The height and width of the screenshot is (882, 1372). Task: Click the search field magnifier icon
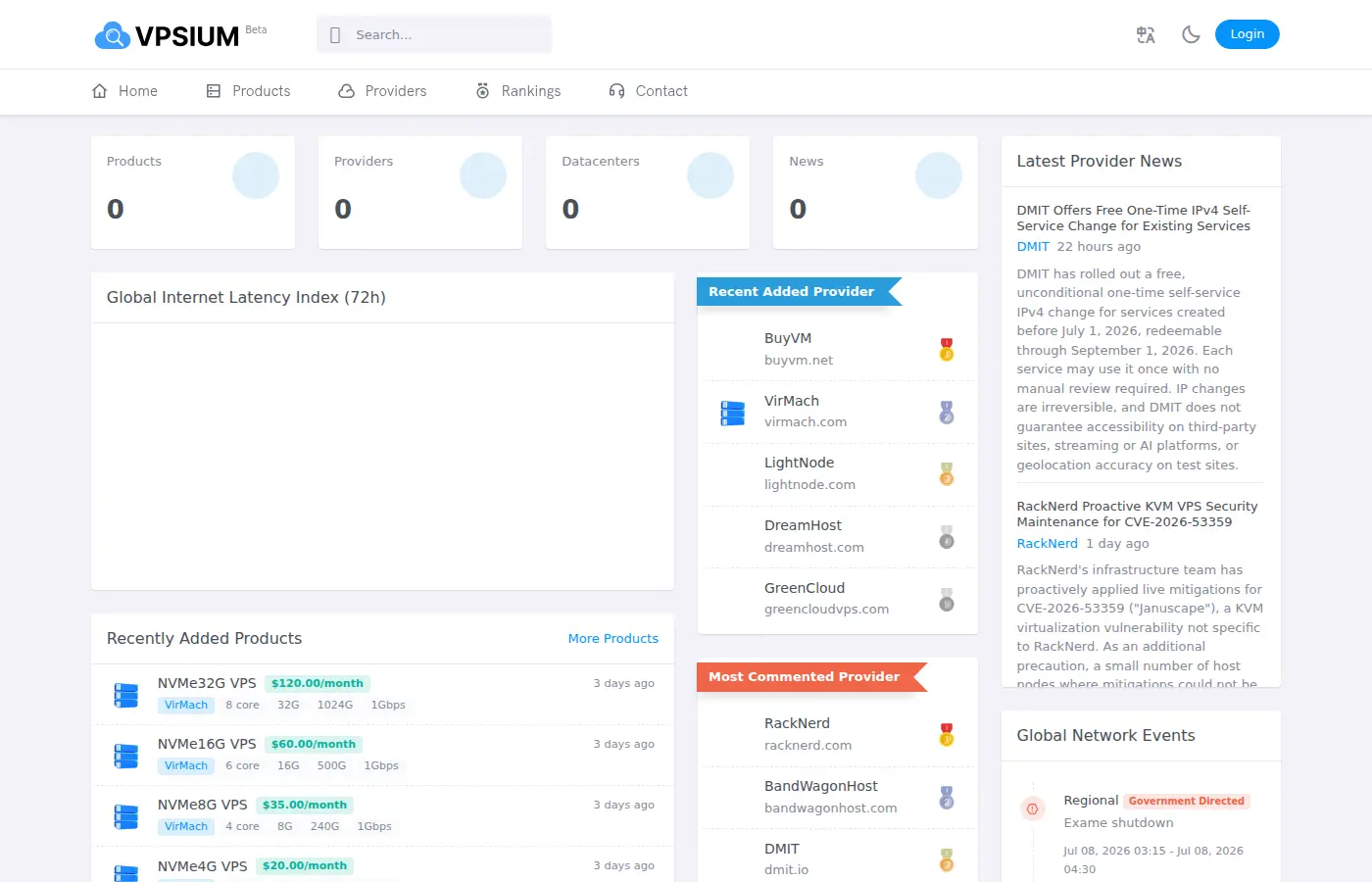coord(335,35)
